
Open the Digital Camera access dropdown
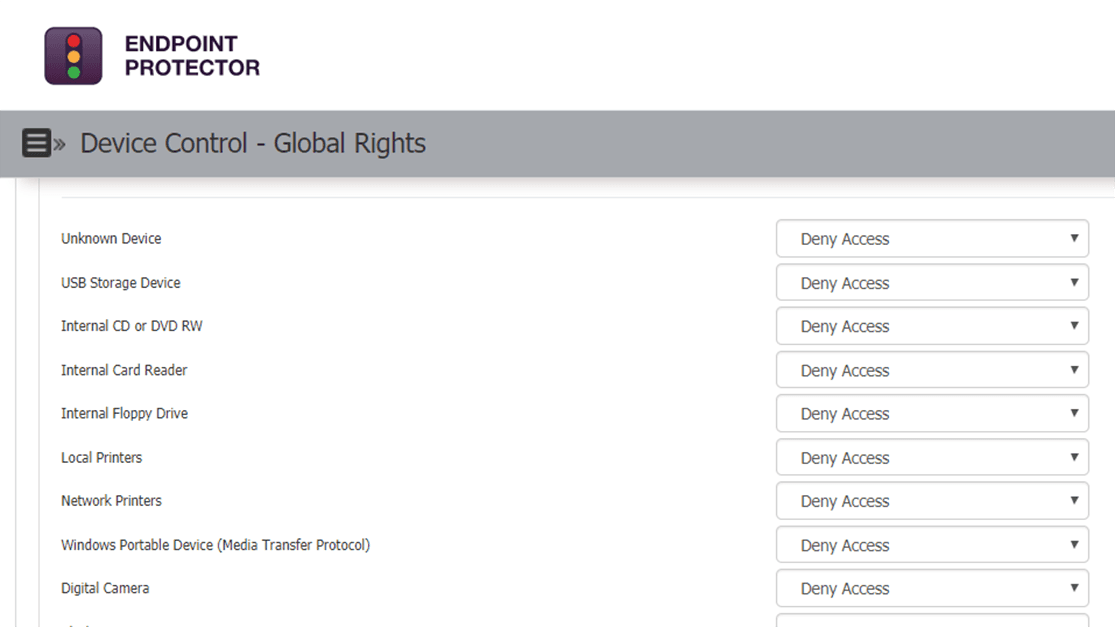click(932, 588)
